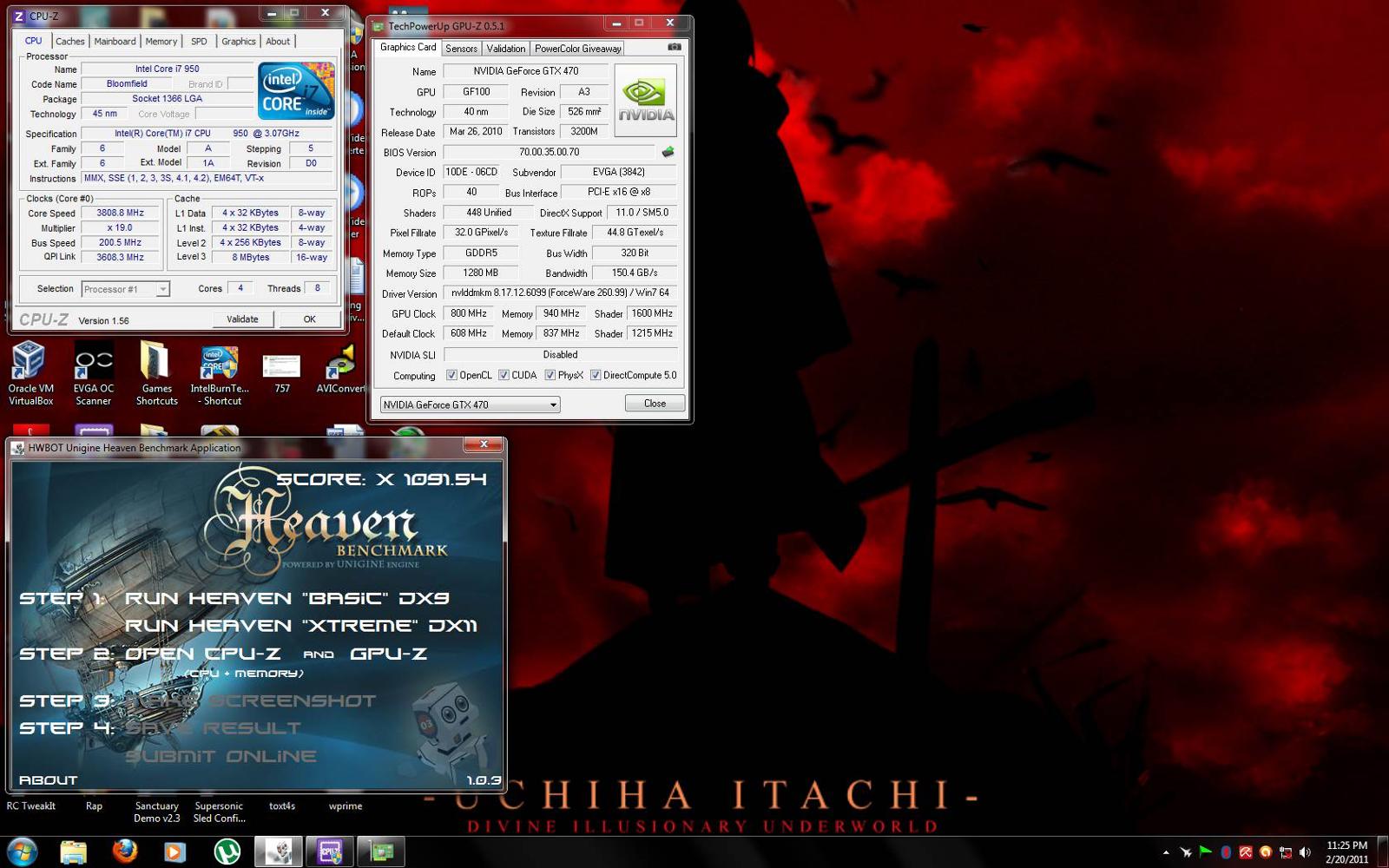Toggle the PhysX checkbox in GPU-Z
Viewport: 1389px width, 868px height.
550,375
